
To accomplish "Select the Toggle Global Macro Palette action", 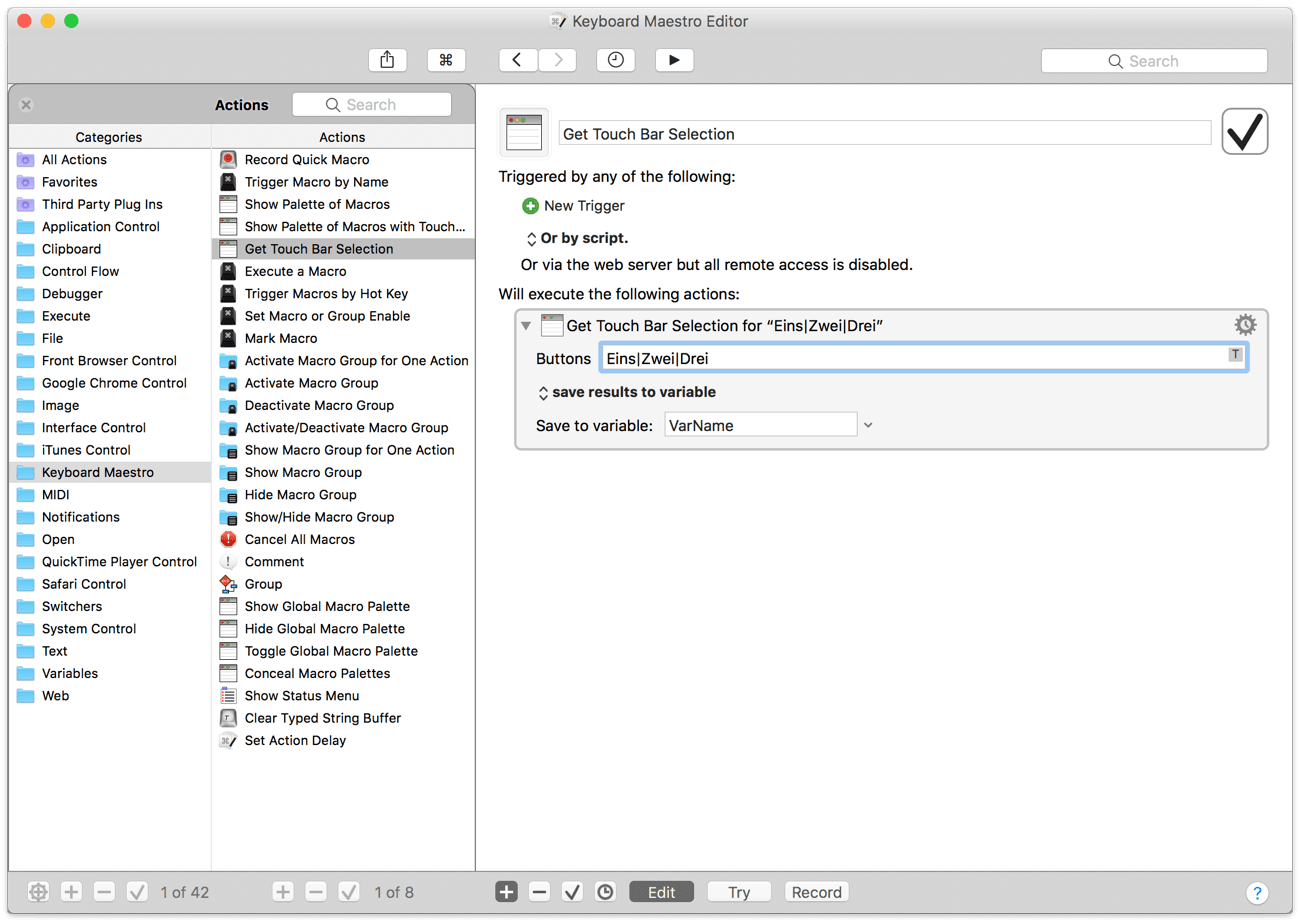I will click(x=343, y=651).
